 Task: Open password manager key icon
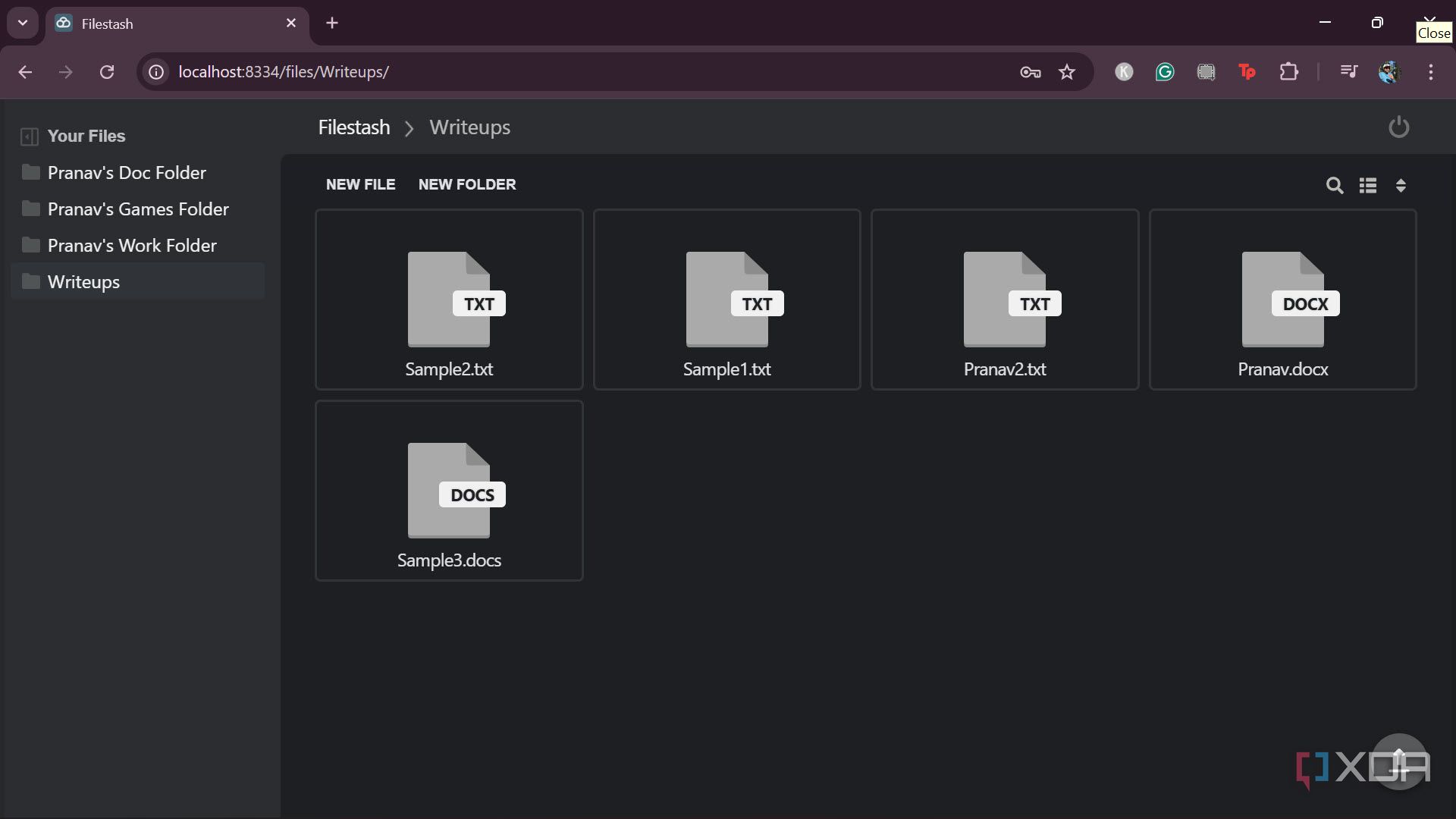pyautogui.click(x=1030, y=72)
